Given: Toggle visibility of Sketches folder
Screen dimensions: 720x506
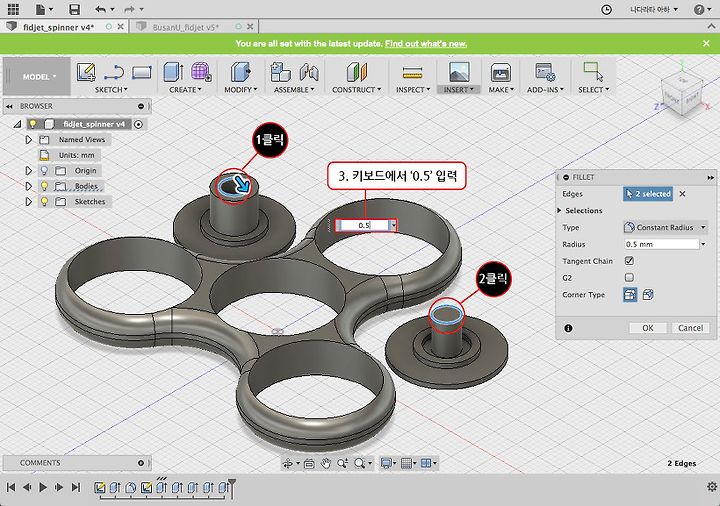Looking at the screenshot, I should [x=44, y=202].
